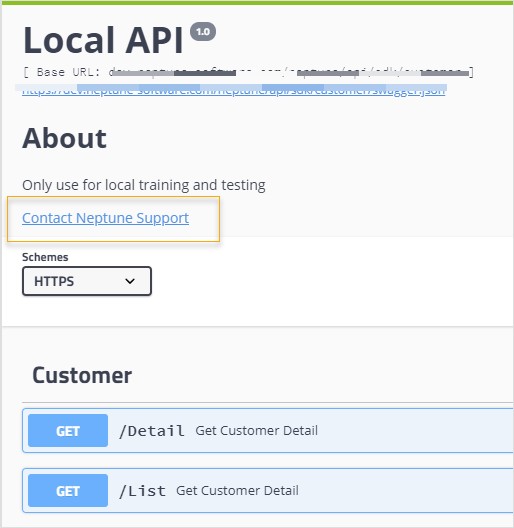Click the Base URL text line

click(248, 72)
